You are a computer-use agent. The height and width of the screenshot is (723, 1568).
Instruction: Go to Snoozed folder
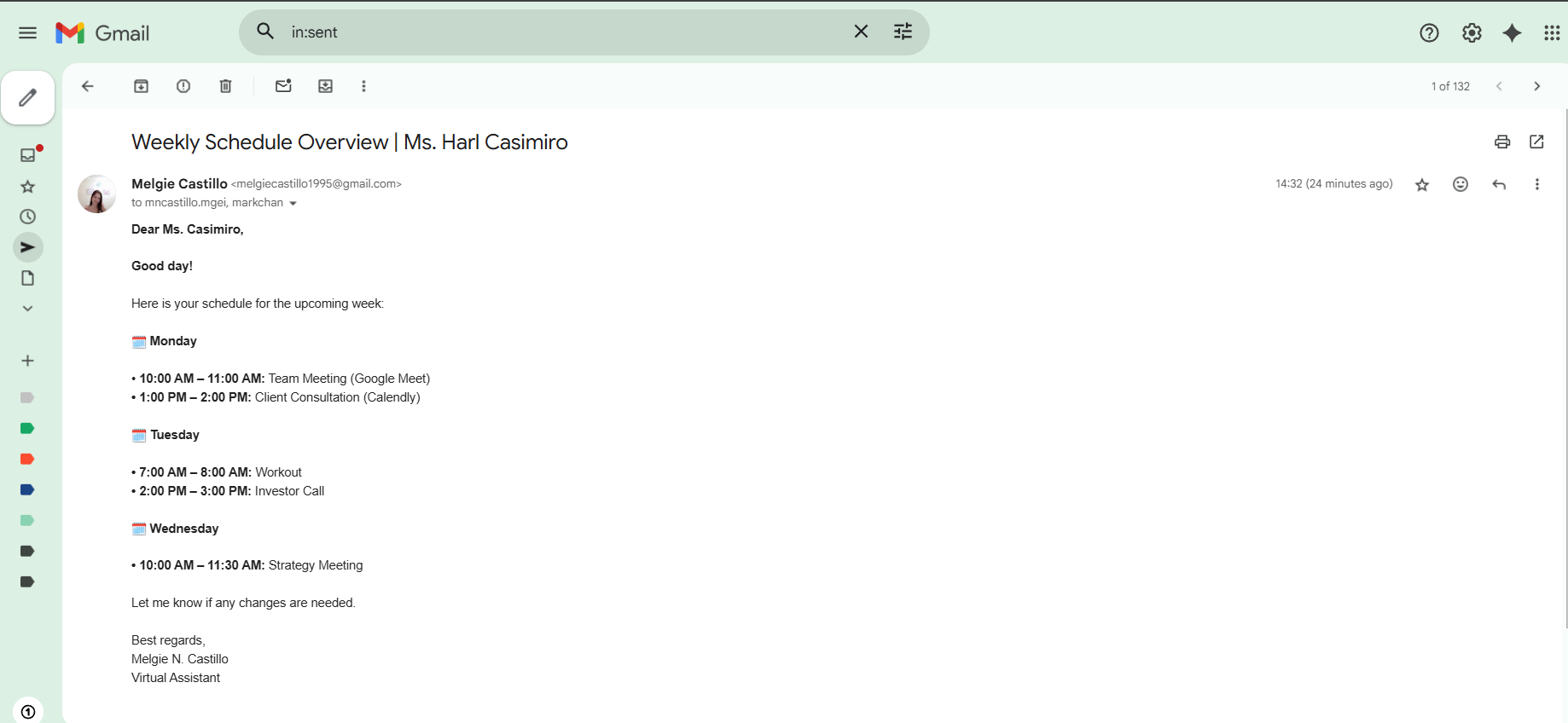[x=27, y=217]
